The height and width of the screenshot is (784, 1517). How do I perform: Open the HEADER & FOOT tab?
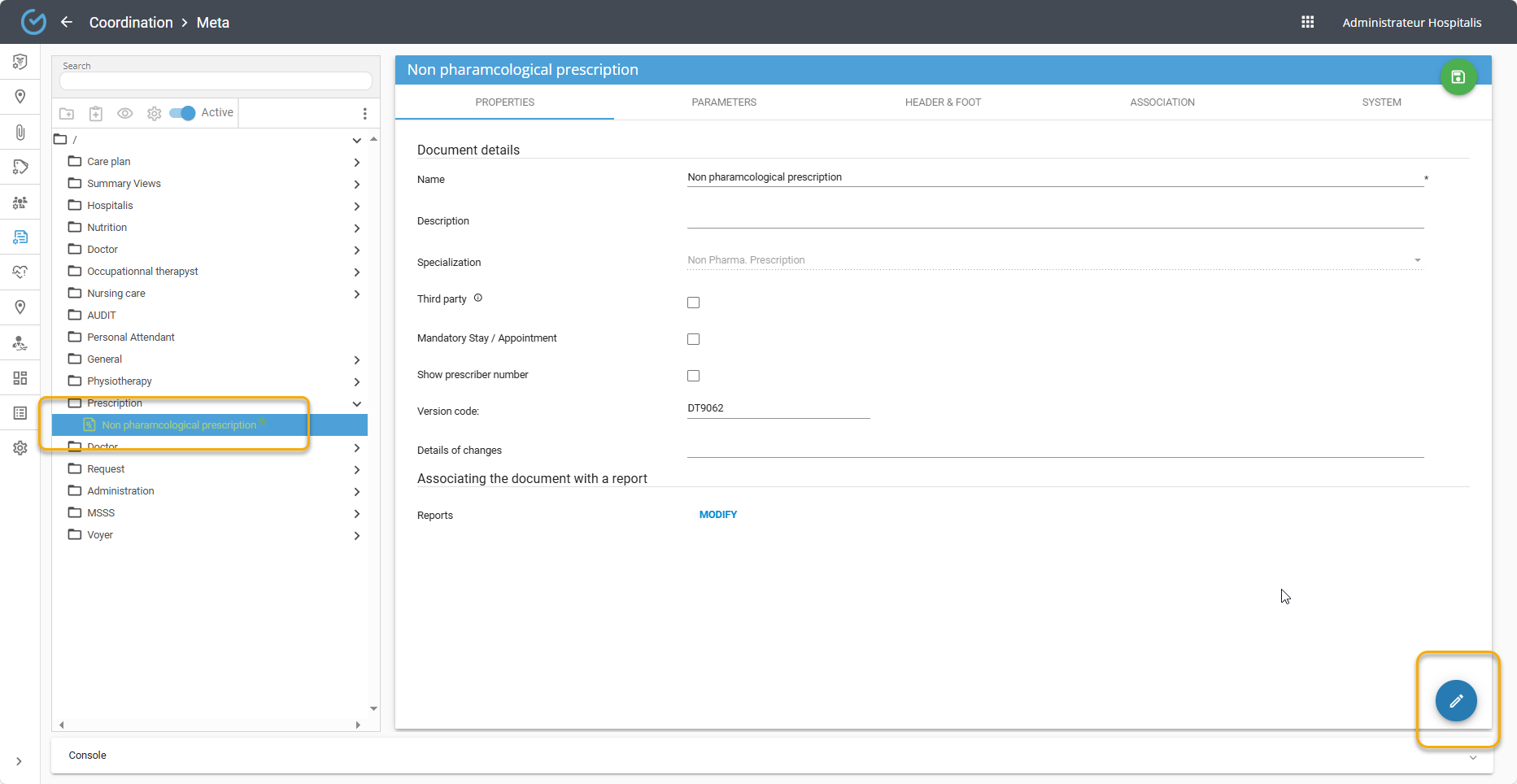pyautogui.click(x=943, y=102)
